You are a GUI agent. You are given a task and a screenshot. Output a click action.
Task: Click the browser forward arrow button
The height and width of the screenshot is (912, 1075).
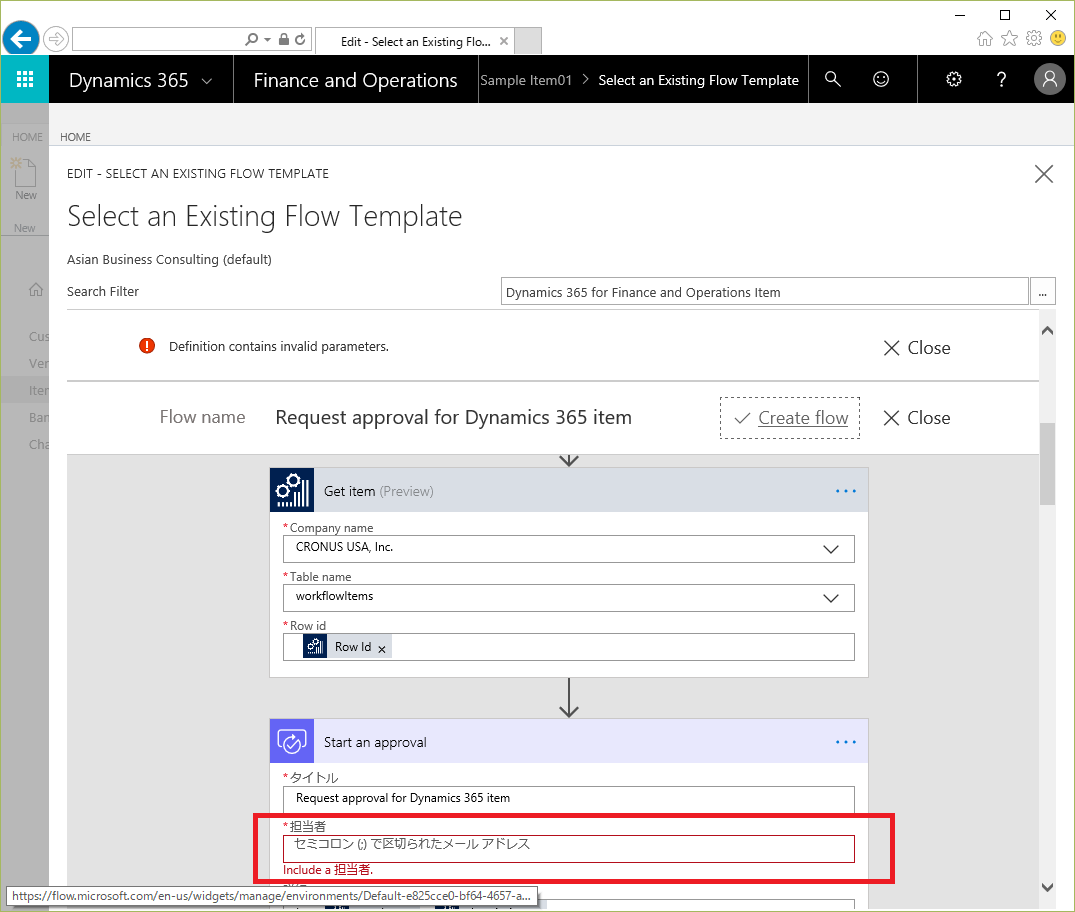[56, 39]
